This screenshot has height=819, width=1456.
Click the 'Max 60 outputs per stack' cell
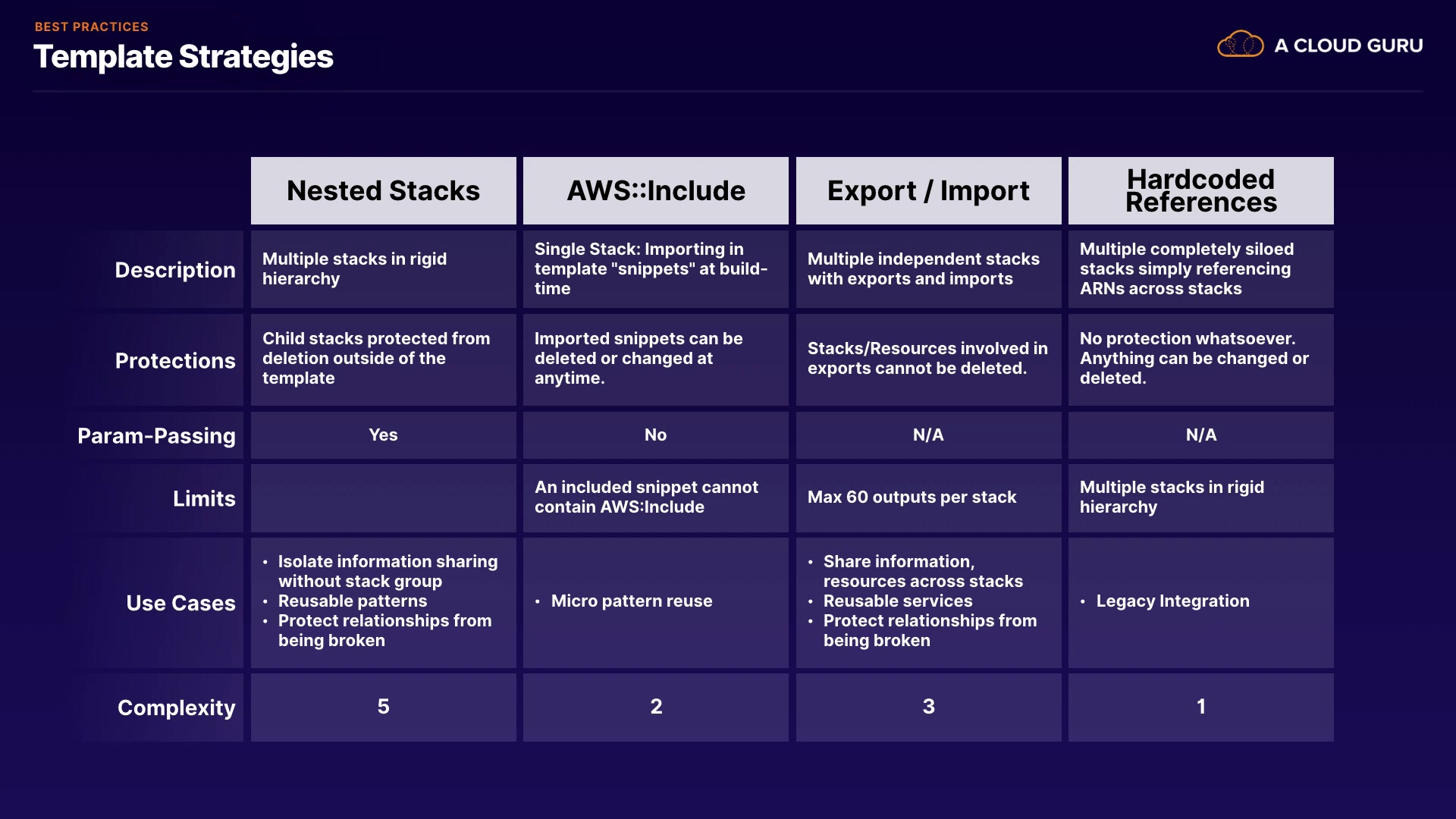click(x=912, y=497)
